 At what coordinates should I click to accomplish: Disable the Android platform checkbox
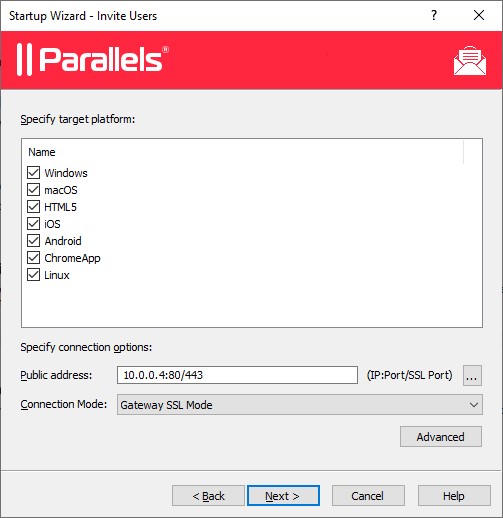33,241
